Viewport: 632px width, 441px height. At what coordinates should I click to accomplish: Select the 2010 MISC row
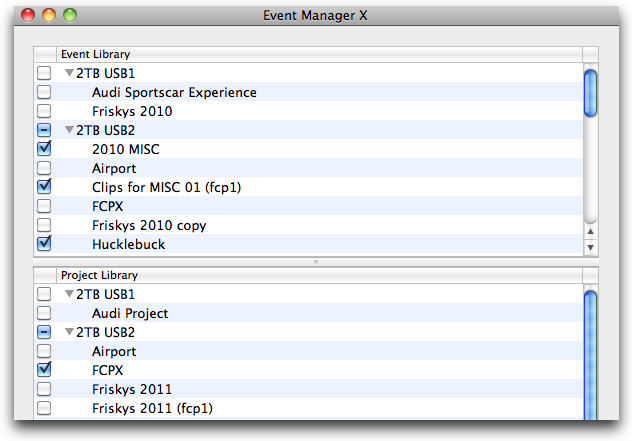[308, 149]
